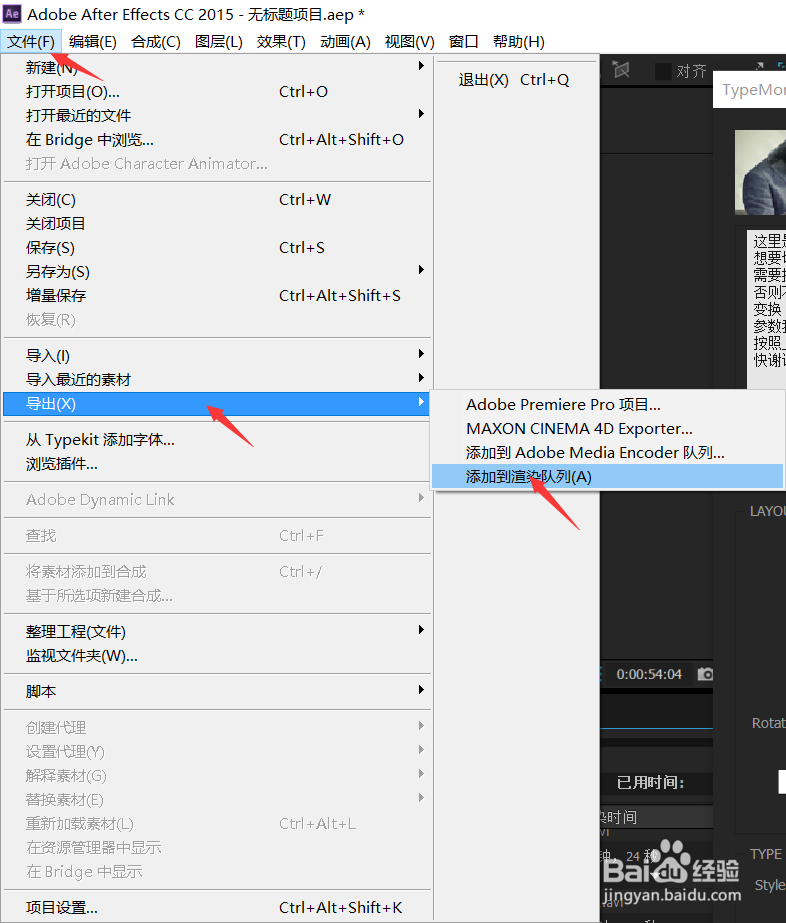Click the camera snapshot icon beside timecode
786x923 pixels.
point(705,674)
